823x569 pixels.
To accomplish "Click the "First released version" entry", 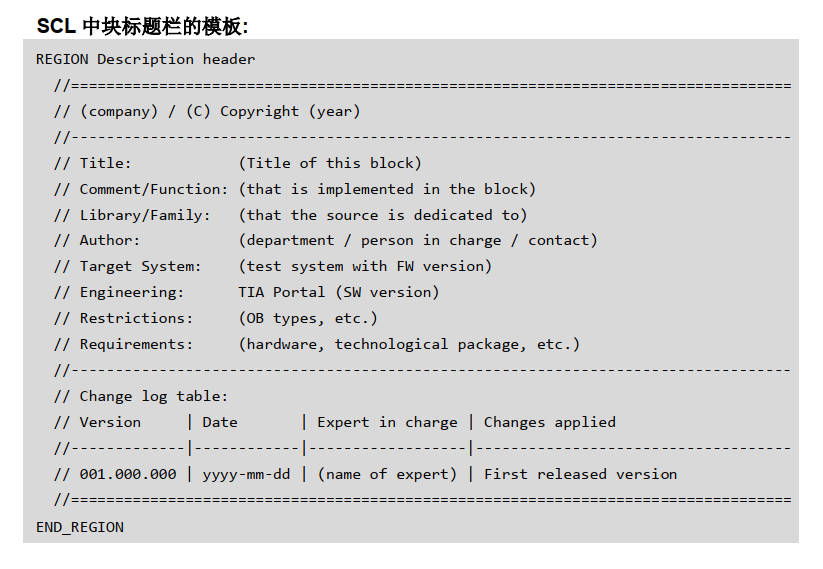I will [x=580, y=474].
